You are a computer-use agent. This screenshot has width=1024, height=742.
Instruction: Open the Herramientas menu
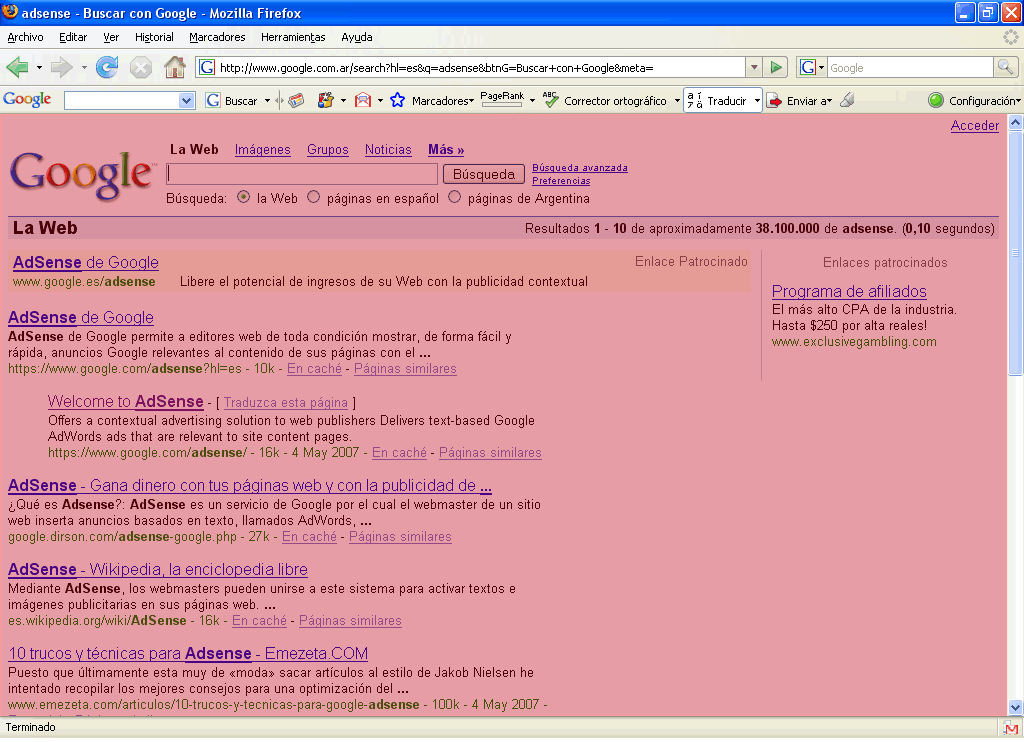pyautogui.click(x=293, y=37)
